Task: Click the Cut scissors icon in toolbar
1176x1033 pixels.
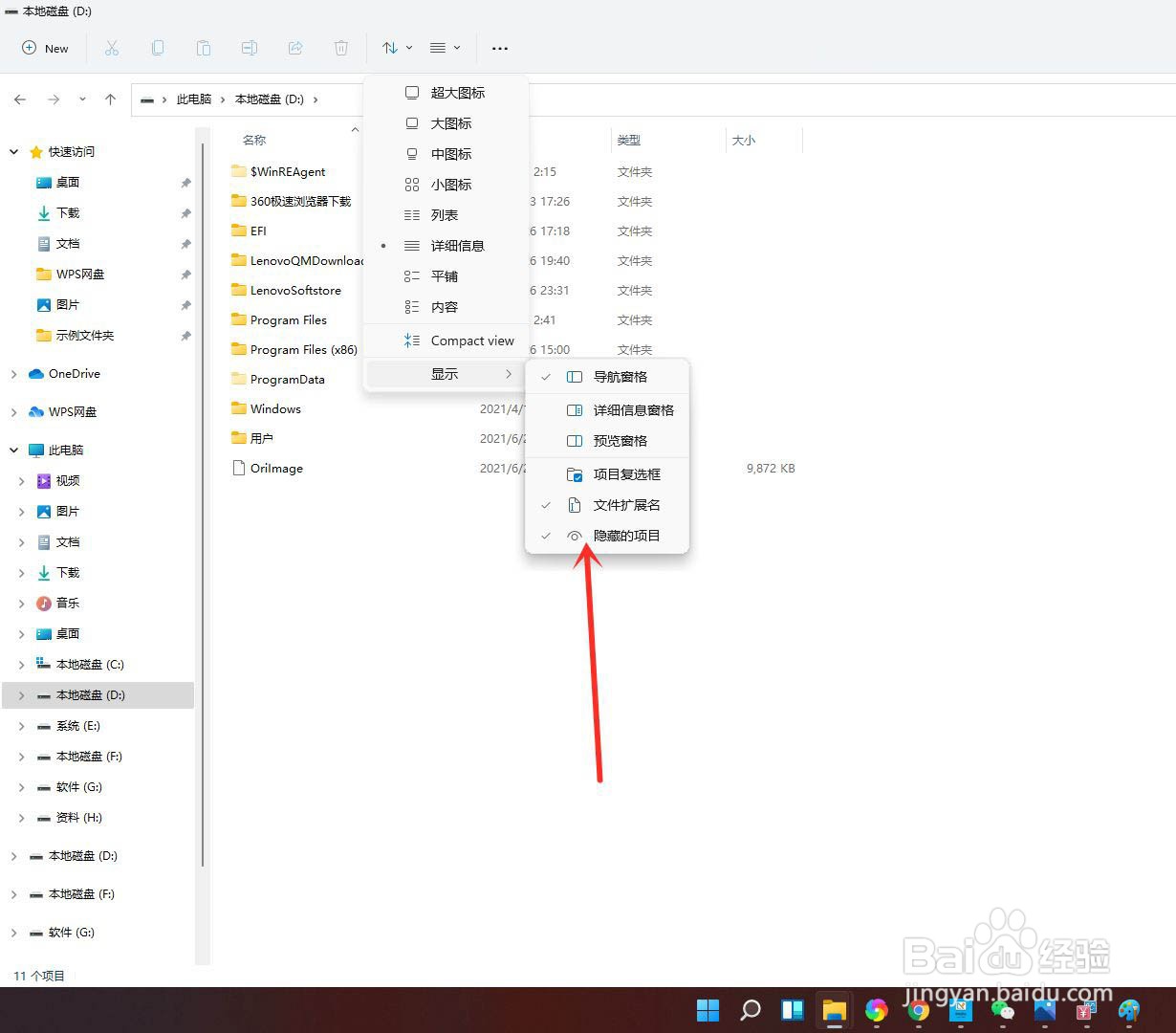Action: 111,48
